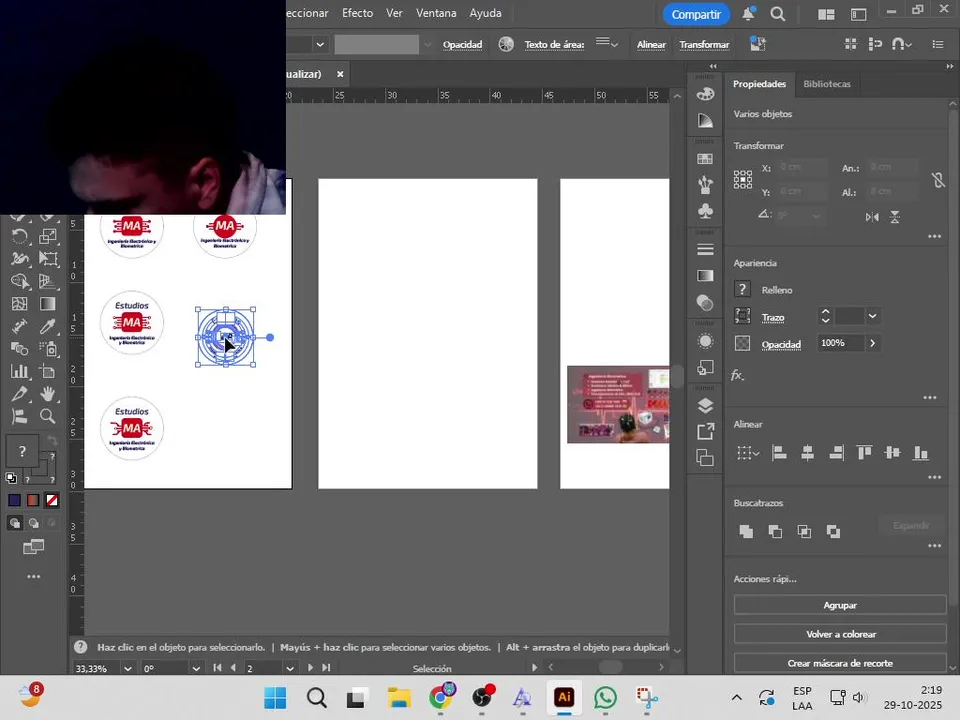
Task: Flip horizontally in Transformar section
Action: [872, 217]
